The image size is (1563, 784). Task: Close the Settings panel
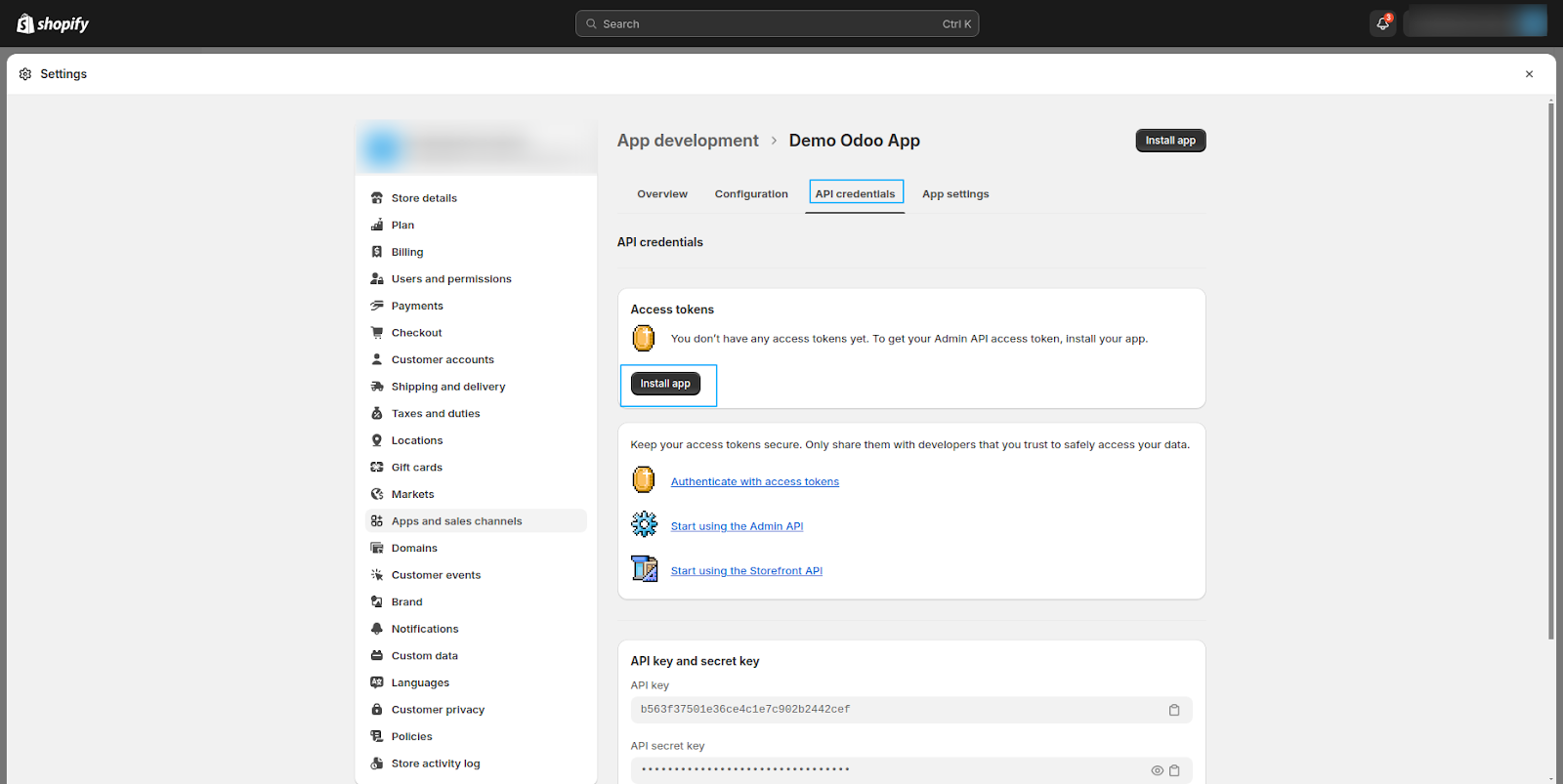[x=1530, y=74]
